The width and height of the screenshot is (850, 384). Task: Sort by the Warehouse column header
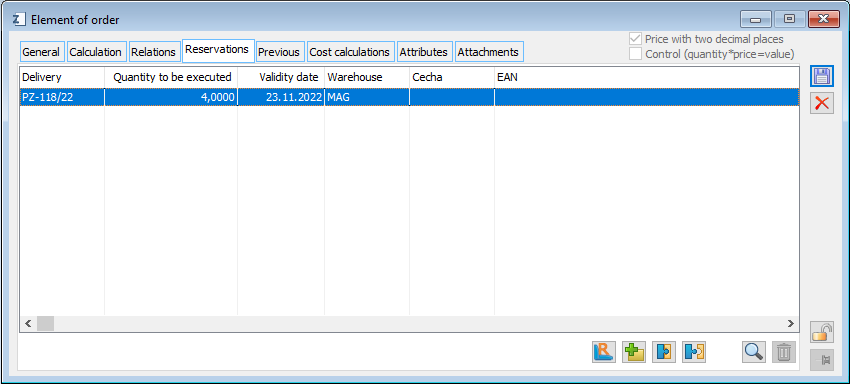click(367, 78)
